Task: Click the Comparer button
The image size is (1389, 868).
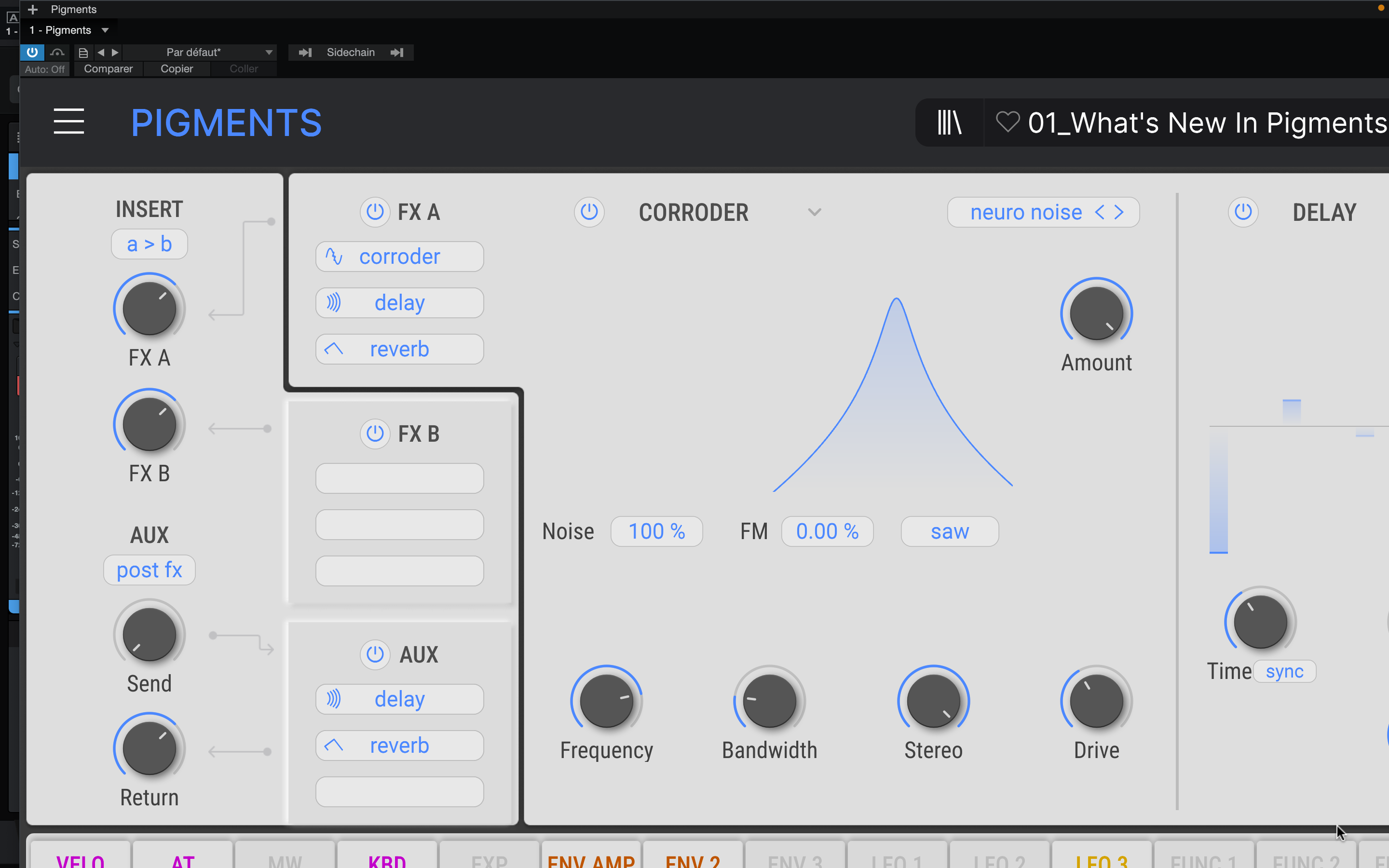Action: tap(108, 69)
